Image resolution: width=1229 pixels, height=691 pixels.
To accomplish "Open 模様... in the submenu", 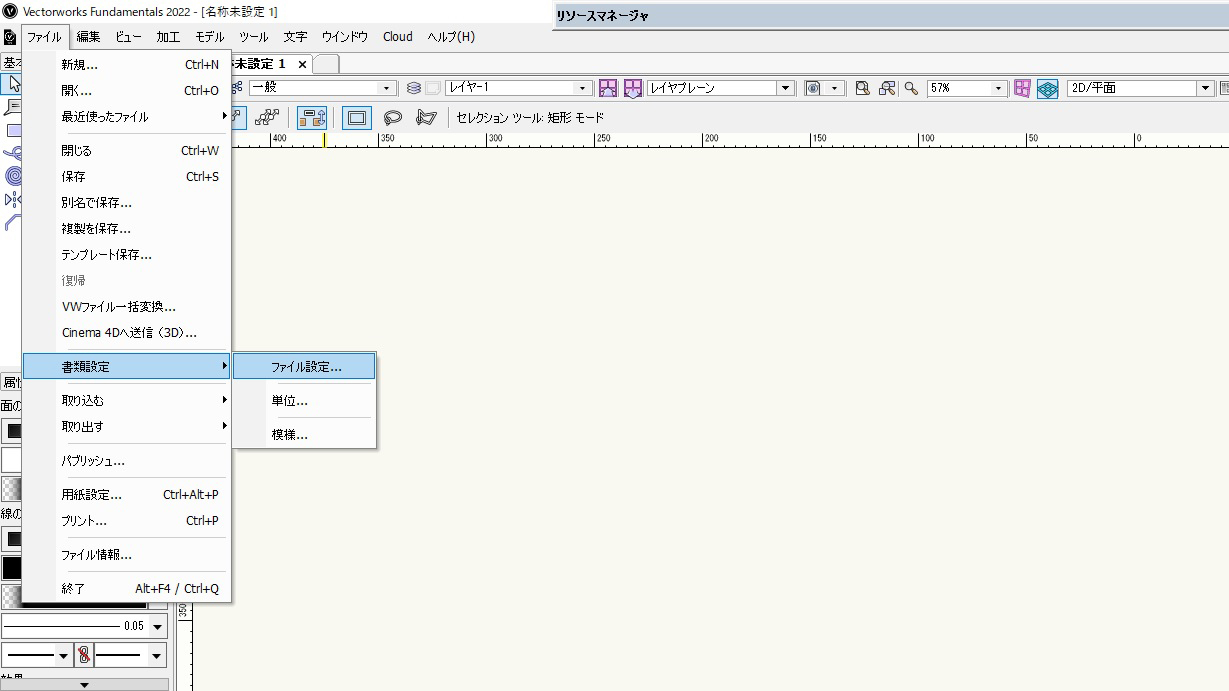I will 304,435.
